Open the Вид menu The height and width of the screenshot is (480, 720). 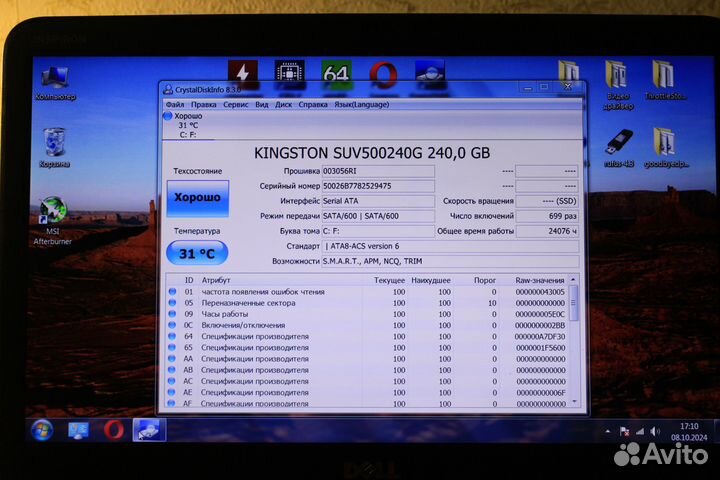pyautogui.click(x=262, y=105)
